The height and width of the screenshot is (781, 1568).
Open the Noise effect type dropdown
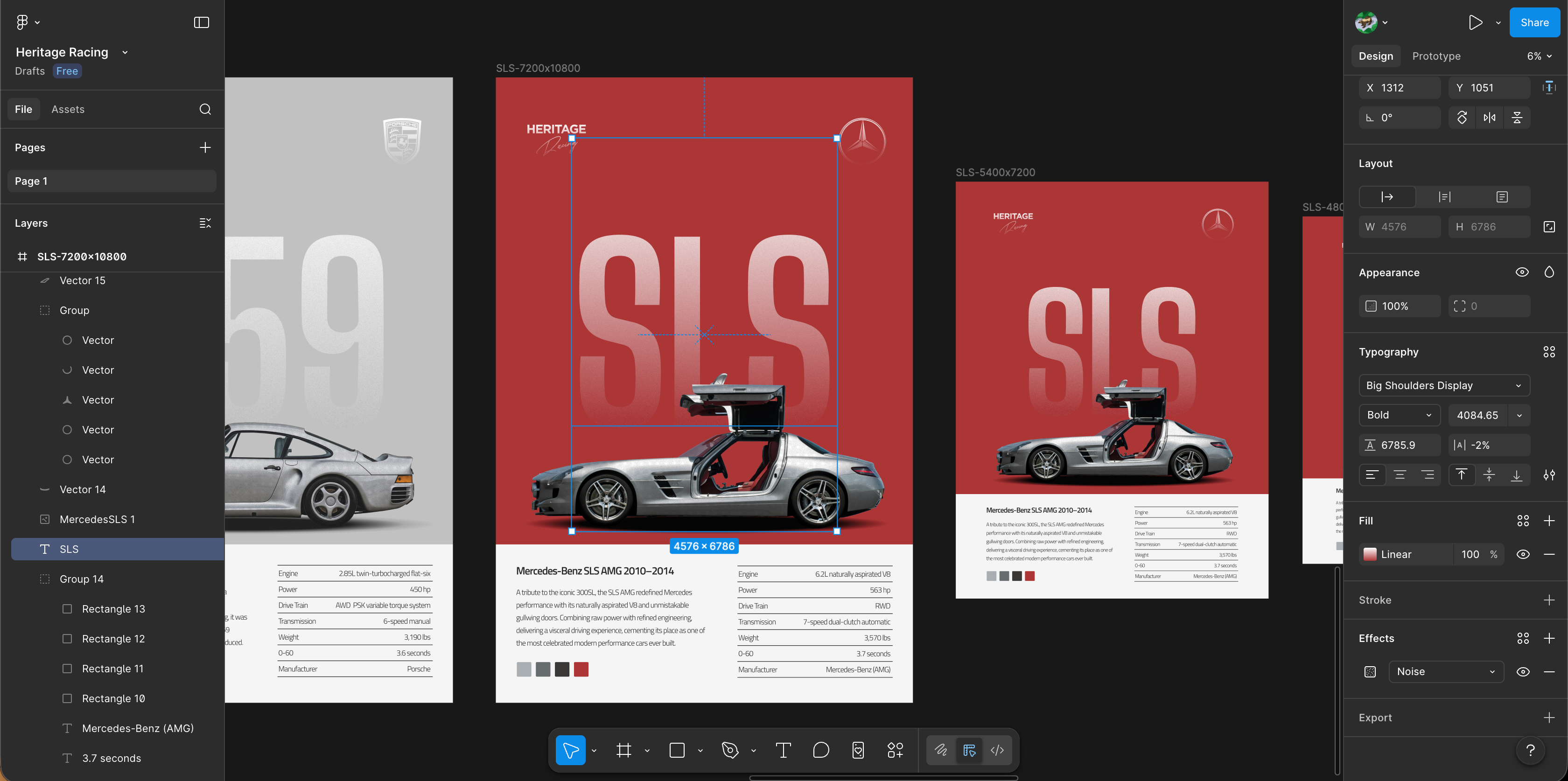point(1446,671)
